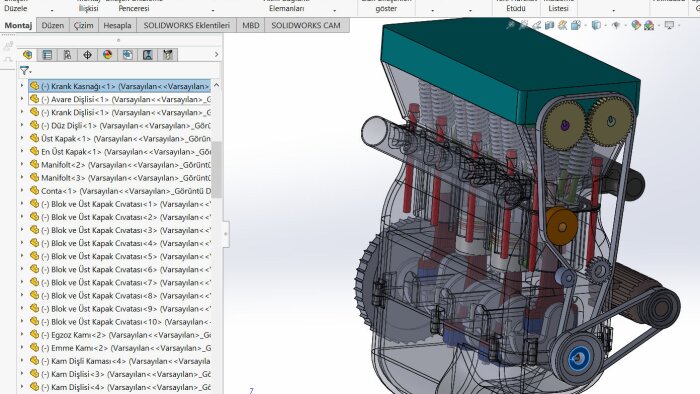700x394 pixels.
Task: Toggle the Section View icon
Action: (x=550, y=25)
